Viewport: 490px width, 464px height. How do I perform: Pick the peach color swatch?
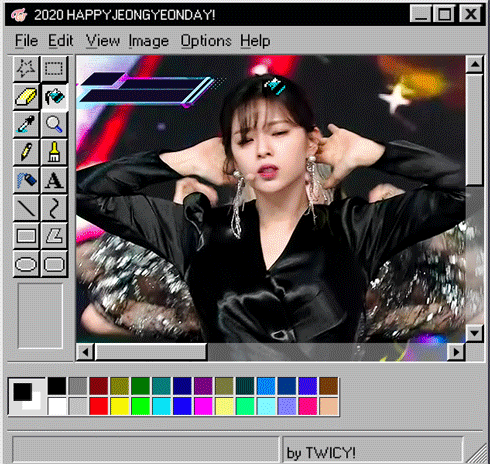coord(329,406)
